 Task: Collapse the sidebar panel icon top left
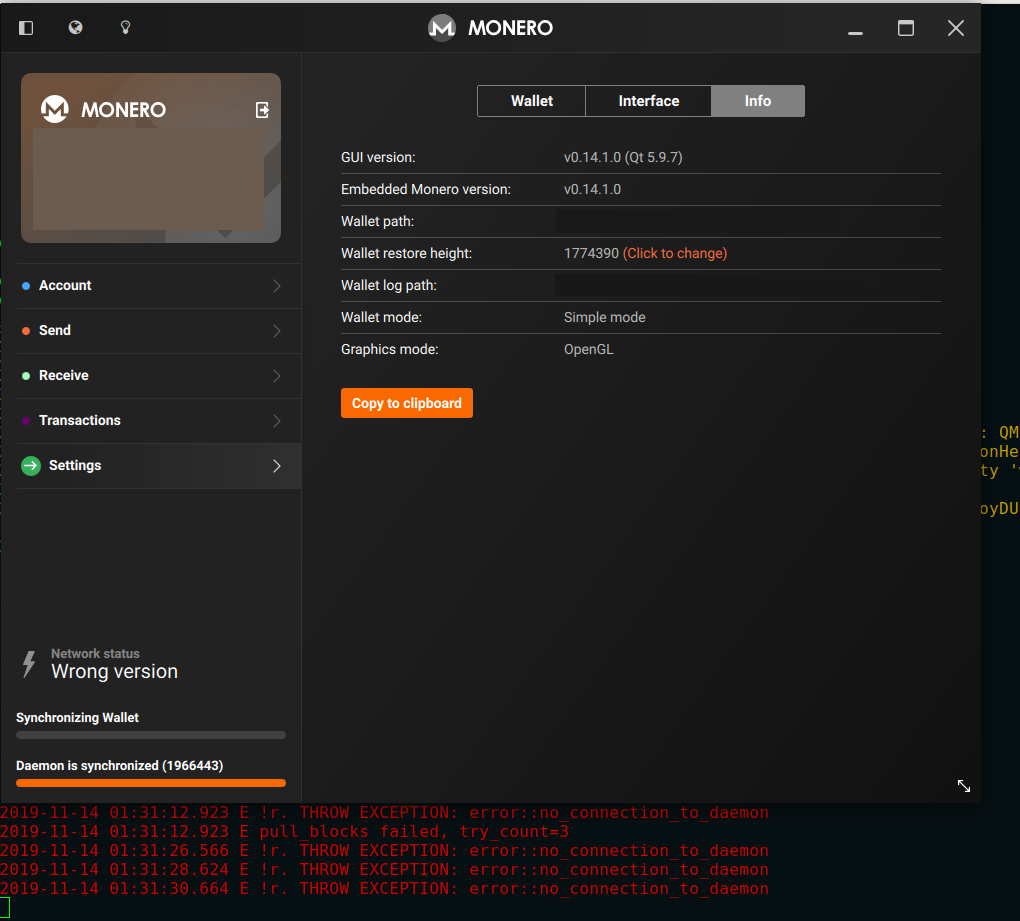pyautogui.click(x=25, y=28)
